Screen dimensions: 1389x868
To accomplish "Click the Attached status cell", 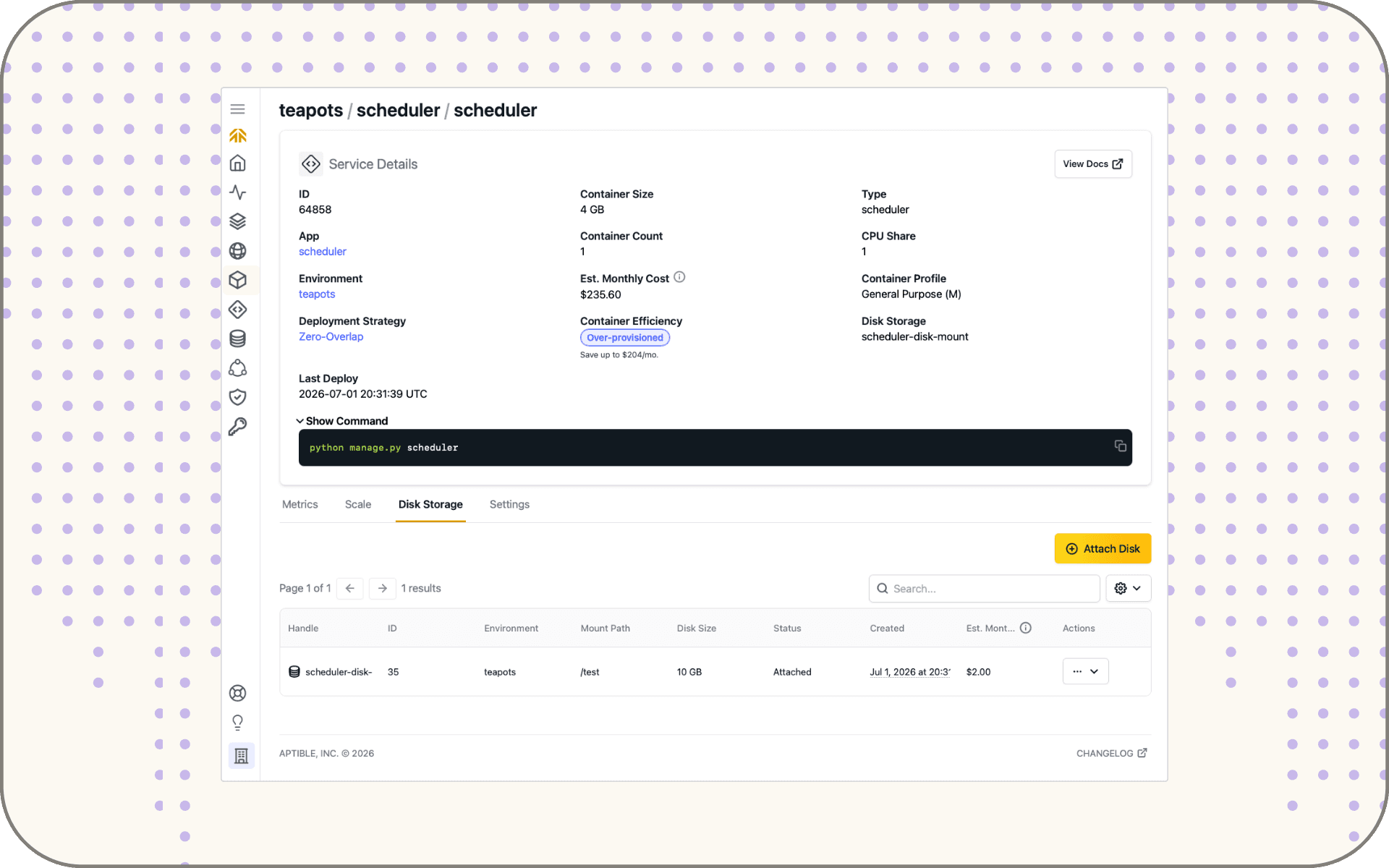I will coord(792,672).
